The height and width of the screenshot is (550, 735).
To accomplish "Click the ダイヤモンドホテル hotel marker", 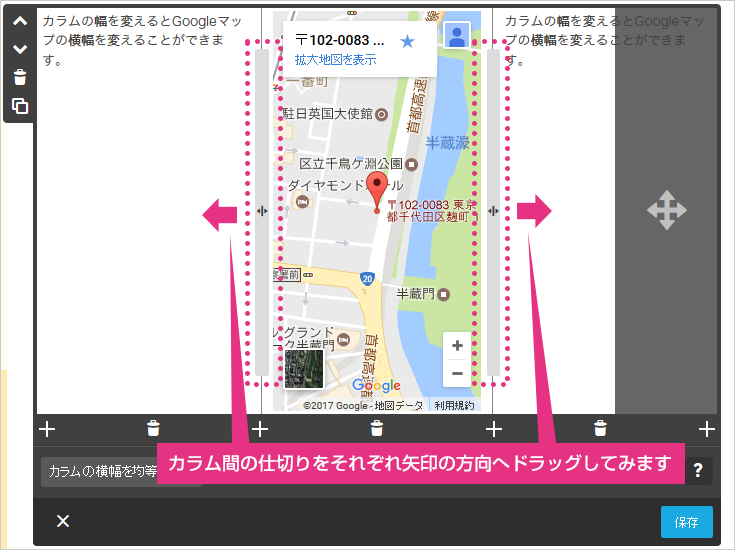I will (x=302, y=202).
